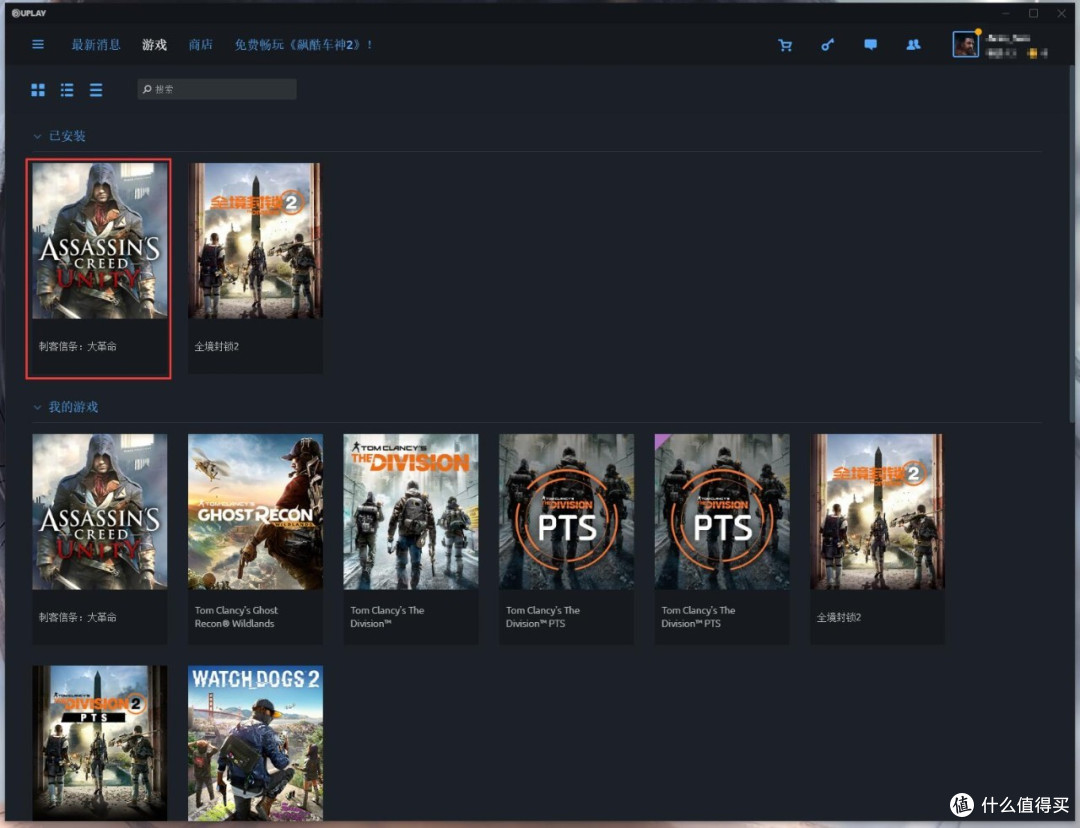Open the 最新消息 news tab
The width and height of the screenshot is (1080, 828).
[x=96, y=45]
